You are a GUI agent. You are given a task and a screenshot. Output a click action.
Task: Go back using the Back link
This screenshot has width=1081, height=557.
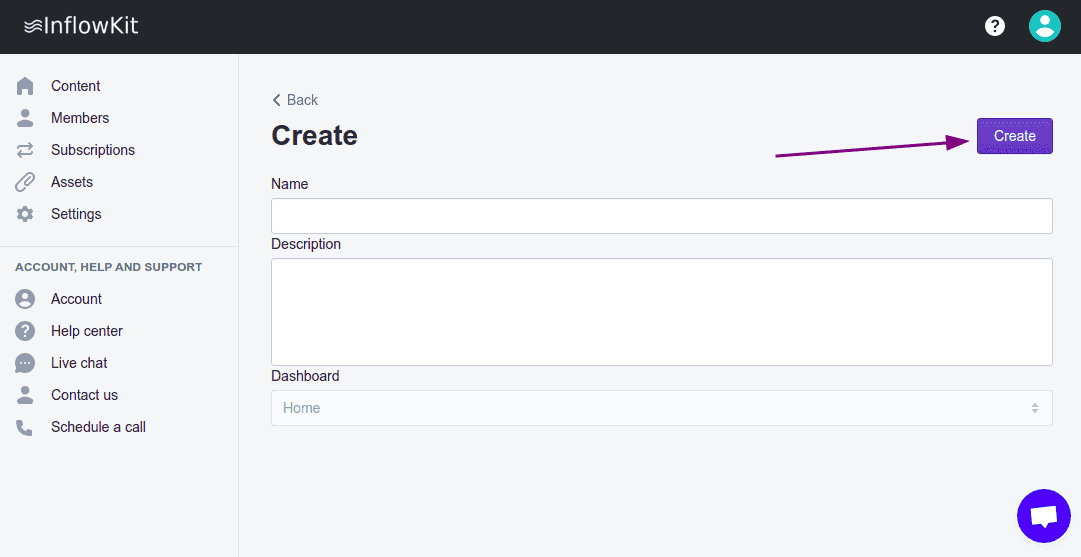click(295, 100)
